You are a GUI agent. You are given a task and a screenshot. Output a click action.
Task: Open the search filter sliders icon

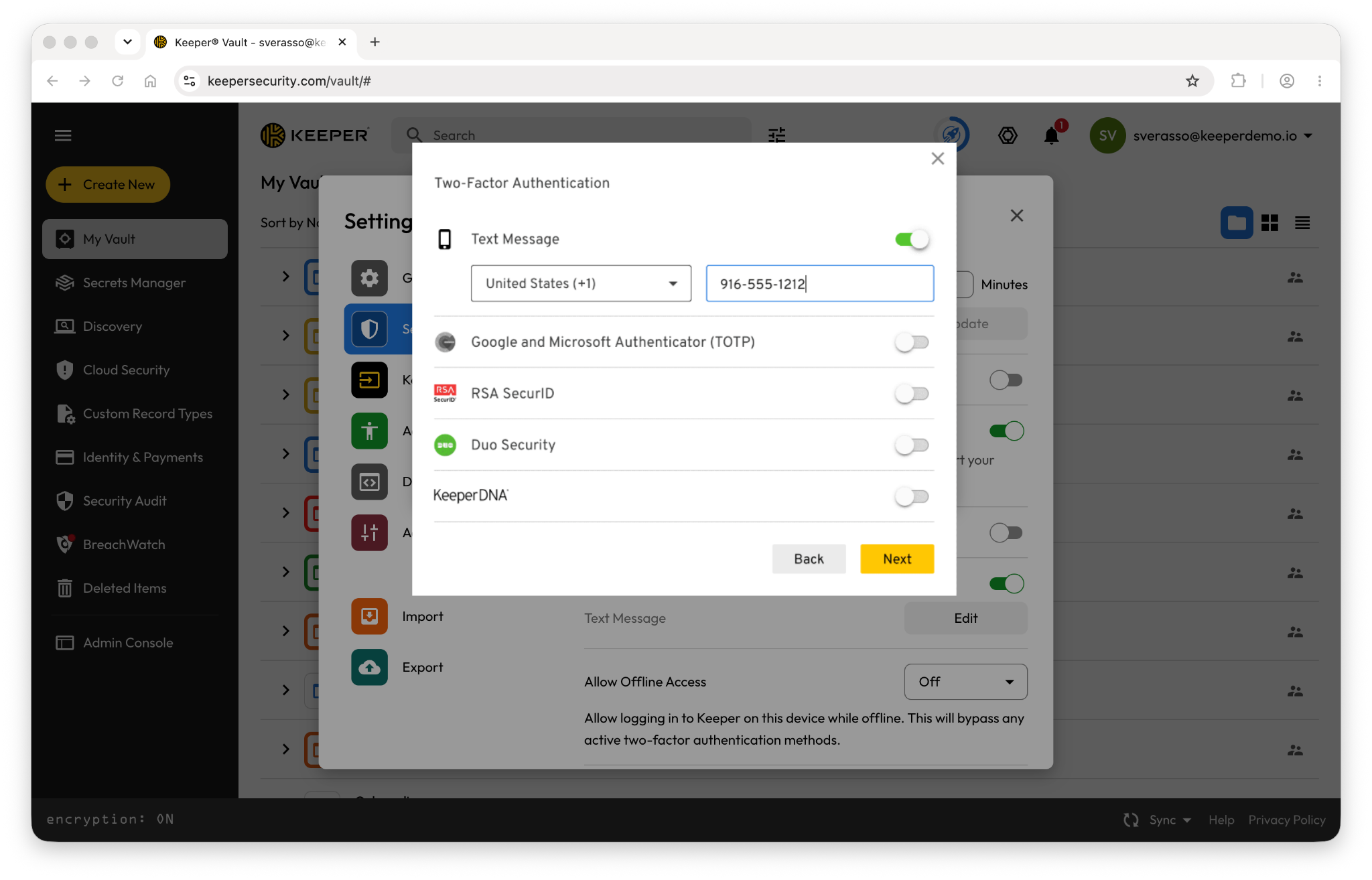776,135
